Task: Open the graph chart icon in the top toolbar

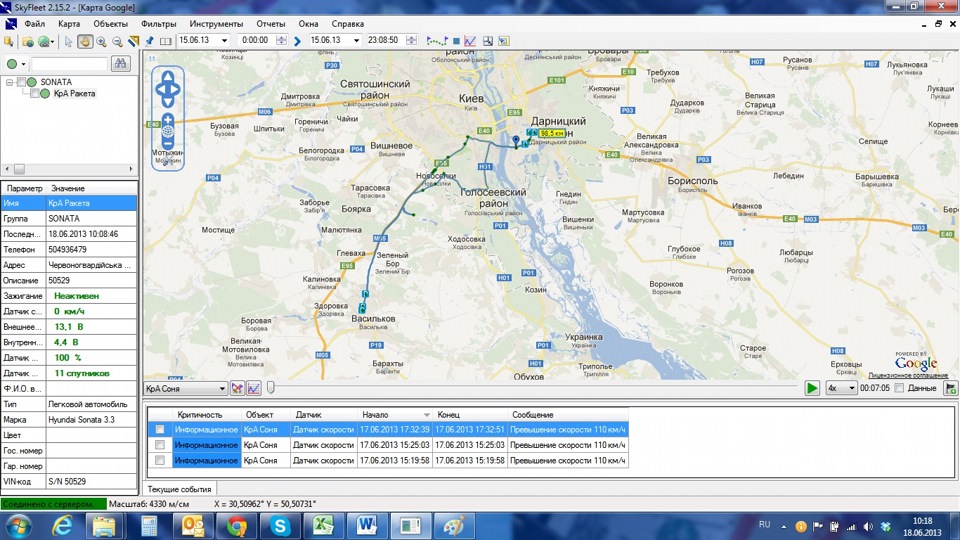Action: tap(470, 41)
